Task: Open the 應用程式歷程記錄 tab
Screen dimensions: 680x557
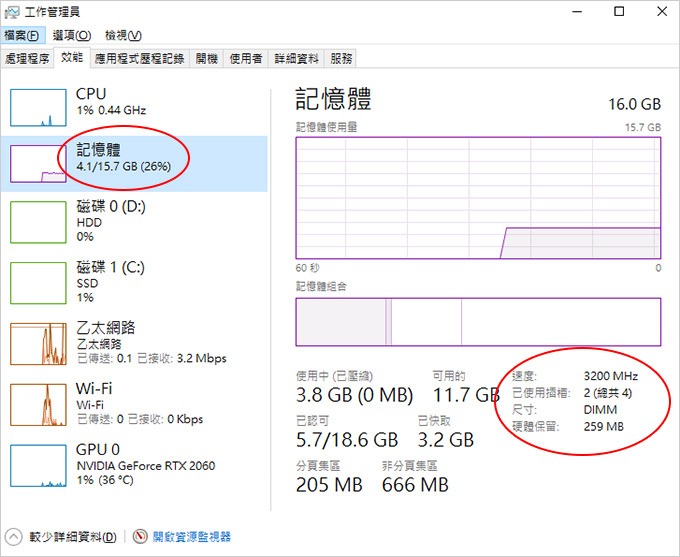Action: 140,59
